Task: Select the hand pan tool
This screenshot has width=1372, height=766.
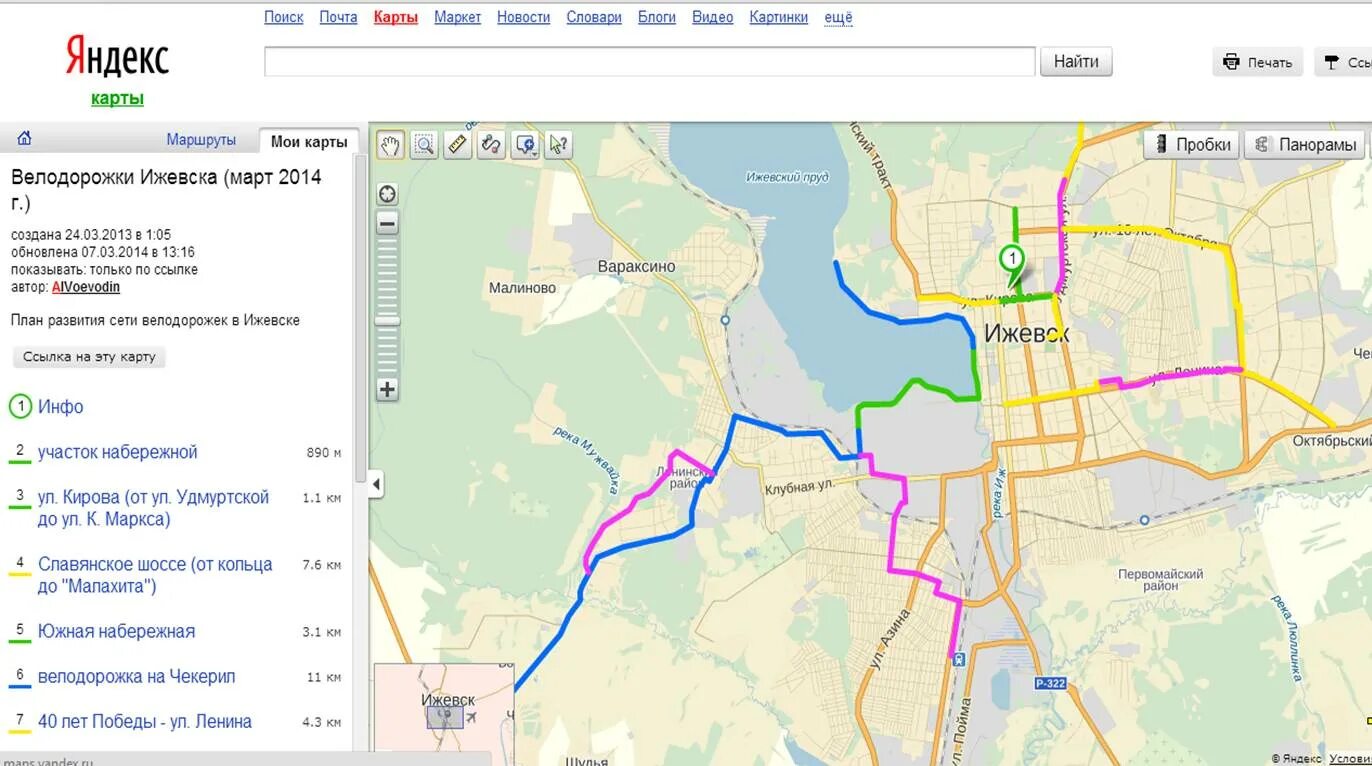Action: pos(390,145)
